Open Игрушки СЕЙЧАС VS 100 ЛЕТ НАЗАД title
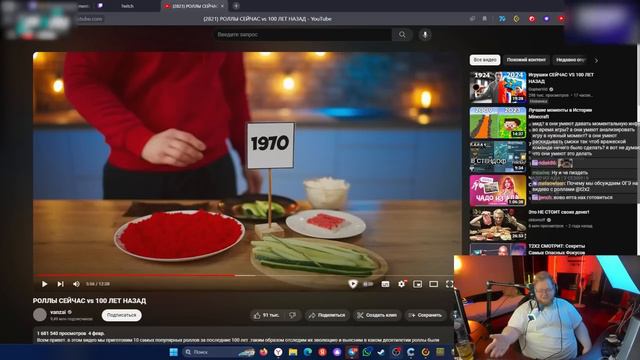This screenshot has height=360, width=640. pos(561,78)
